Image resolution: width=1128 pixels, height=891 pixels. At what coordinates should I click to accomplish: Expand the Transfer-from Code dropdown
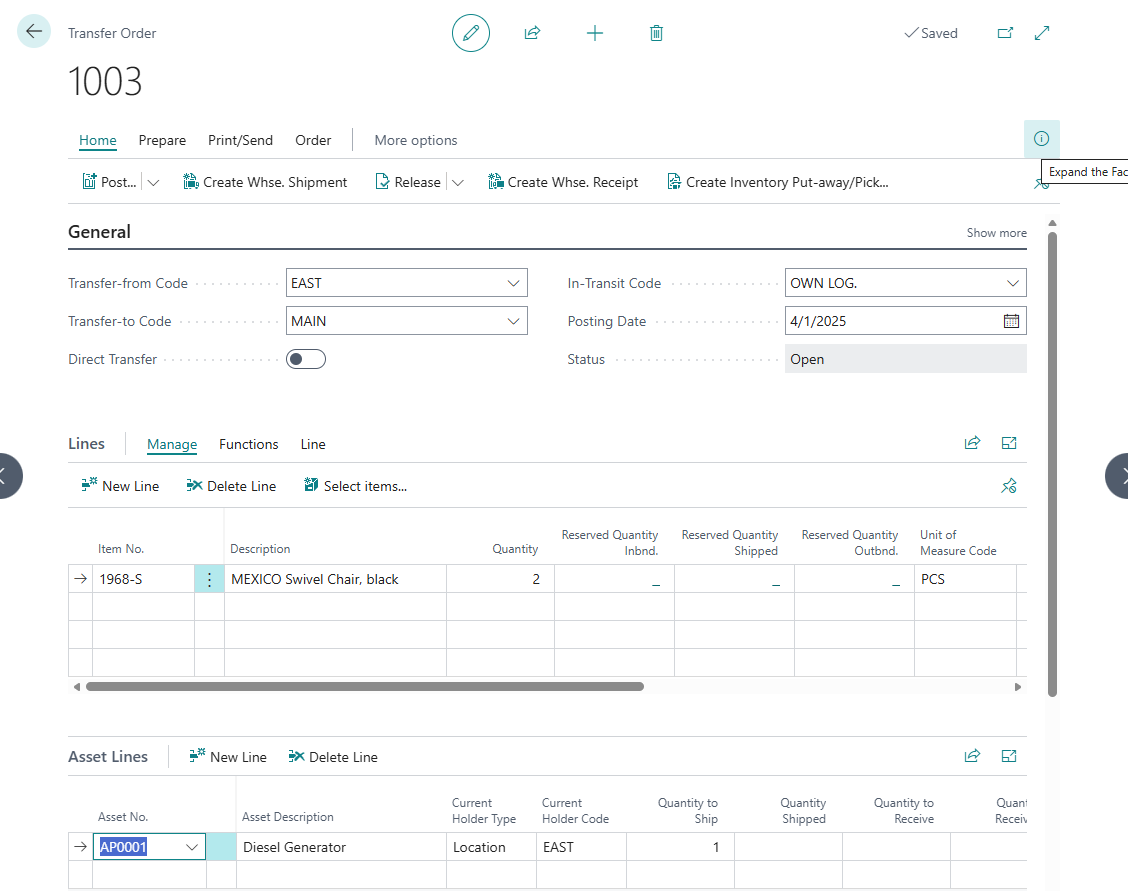tap(514, 283)
